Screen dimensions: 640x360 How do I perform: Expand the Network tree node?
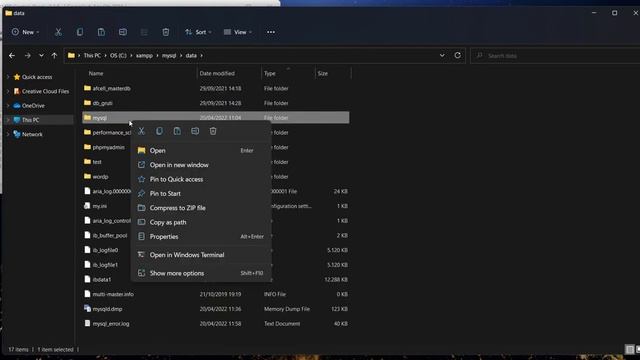[x=8, y=134]
